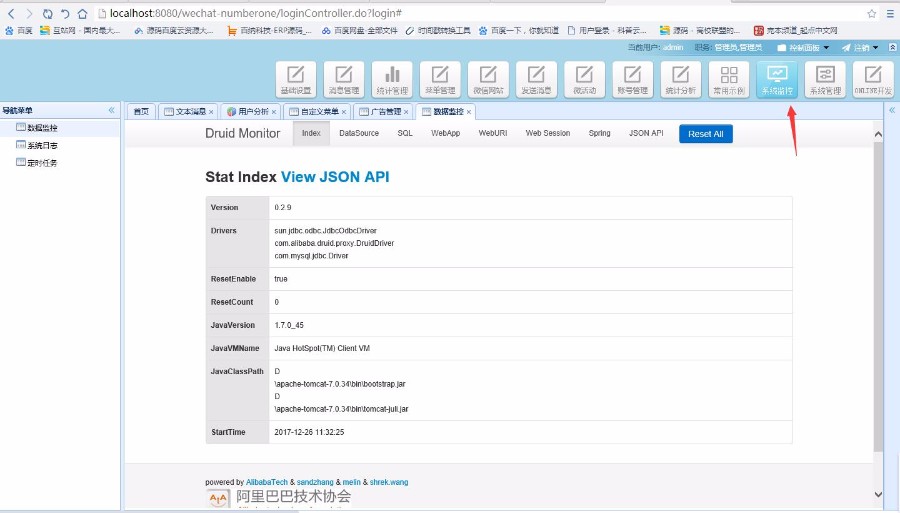Open 菜单管理 toolbar module
This screenshot has height=513, width=900.
click(440, 79)
